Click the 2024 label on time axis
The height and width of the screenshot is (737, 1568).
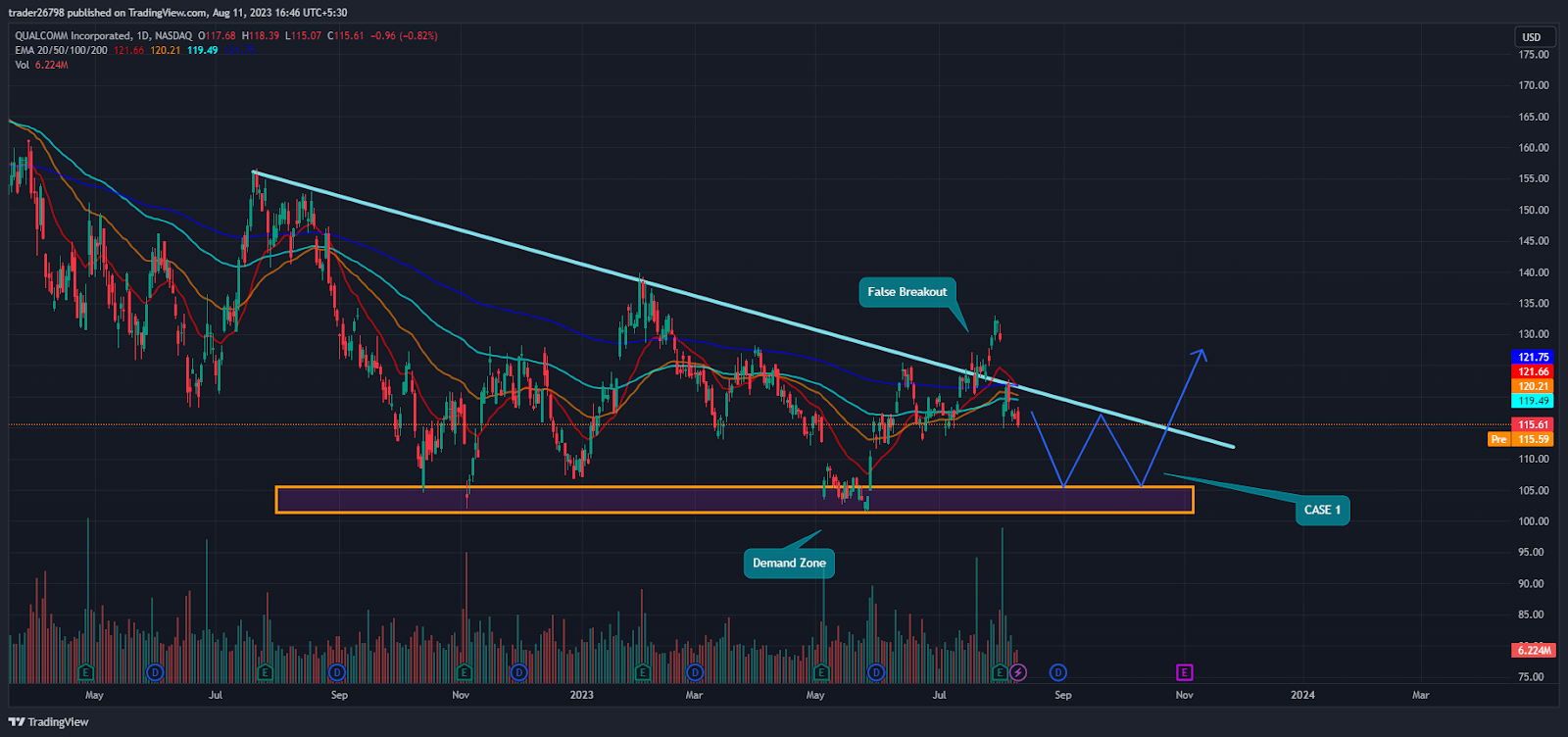pyautogui.click(x=1302, y=695)
